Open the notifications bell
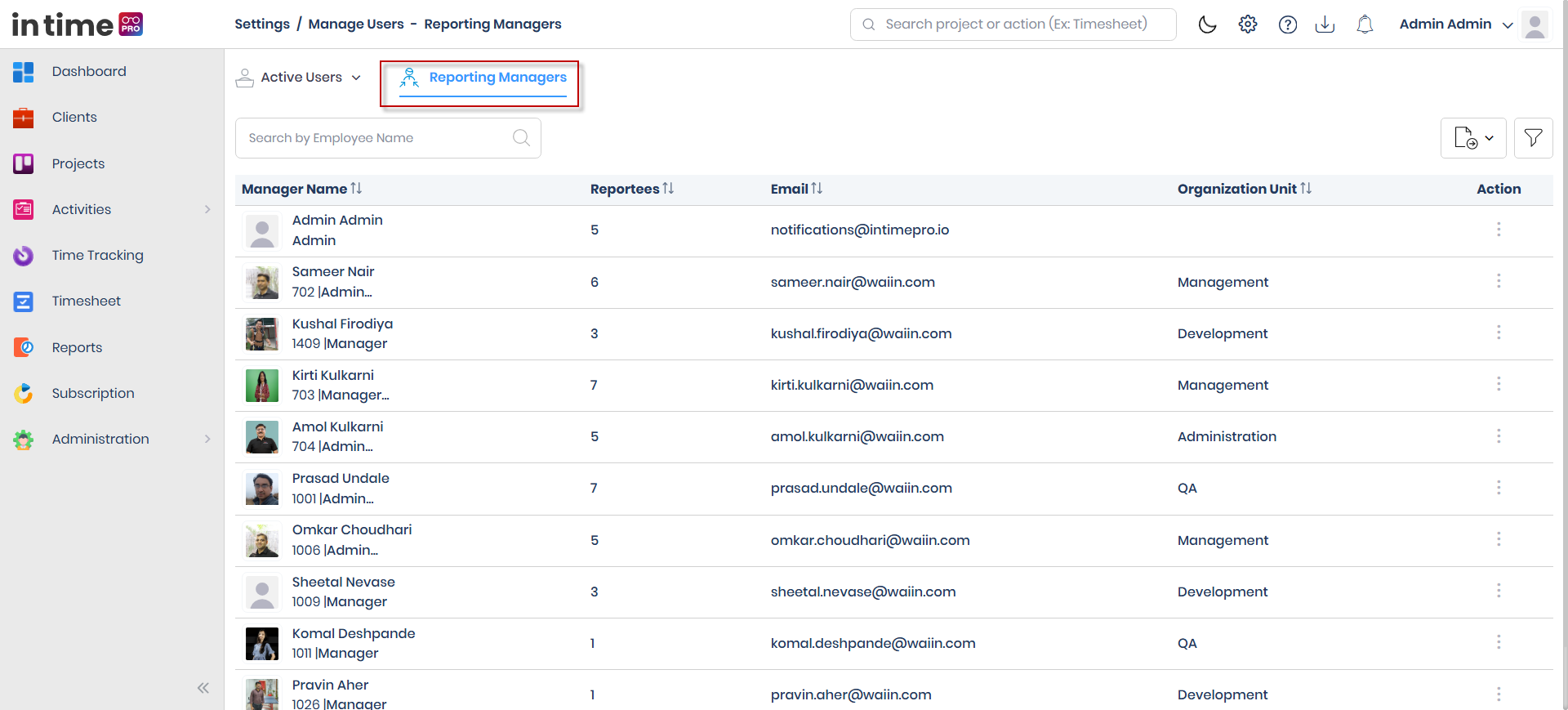The height and width of the screenshot is (710, 1568). pyautogui.click(x=1365, y=25)
